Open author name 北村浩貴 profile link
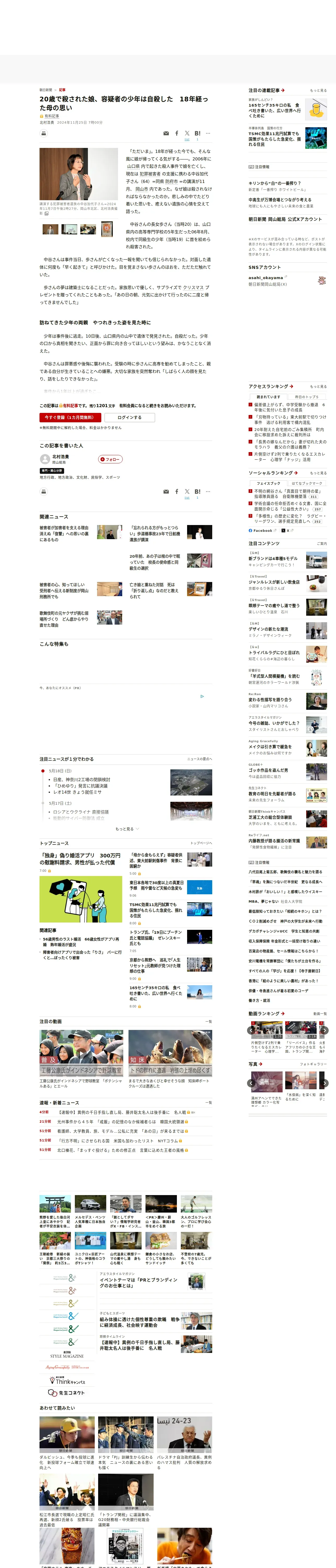Image resolution: width=336 pixels, height=1568 pixels. point(60,457)
